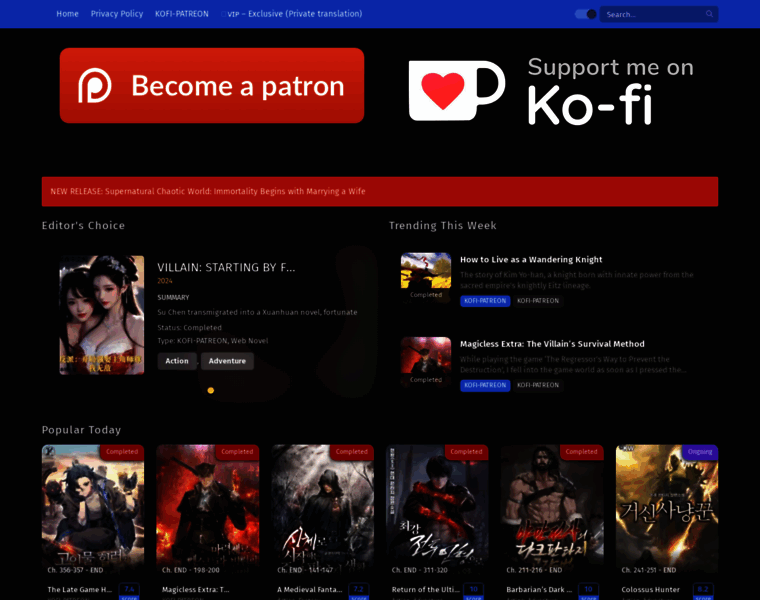Click 'Ch. END - 198-200' chapter label
This screenshot has height=600, width=760.
click(x=190, y=570)
